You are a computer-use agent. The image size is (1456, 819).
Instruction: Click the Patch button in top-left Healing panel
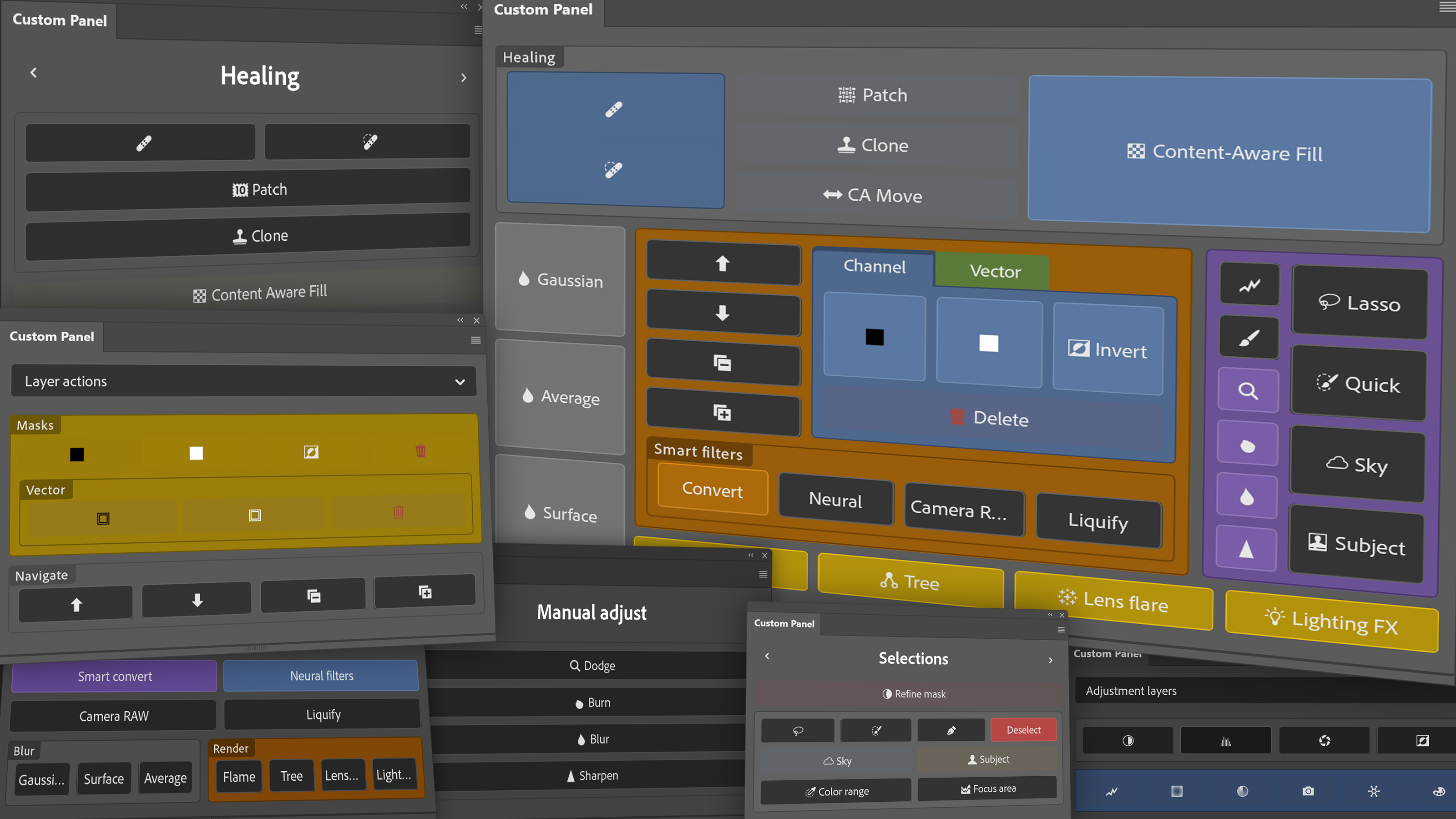point(248,190)
